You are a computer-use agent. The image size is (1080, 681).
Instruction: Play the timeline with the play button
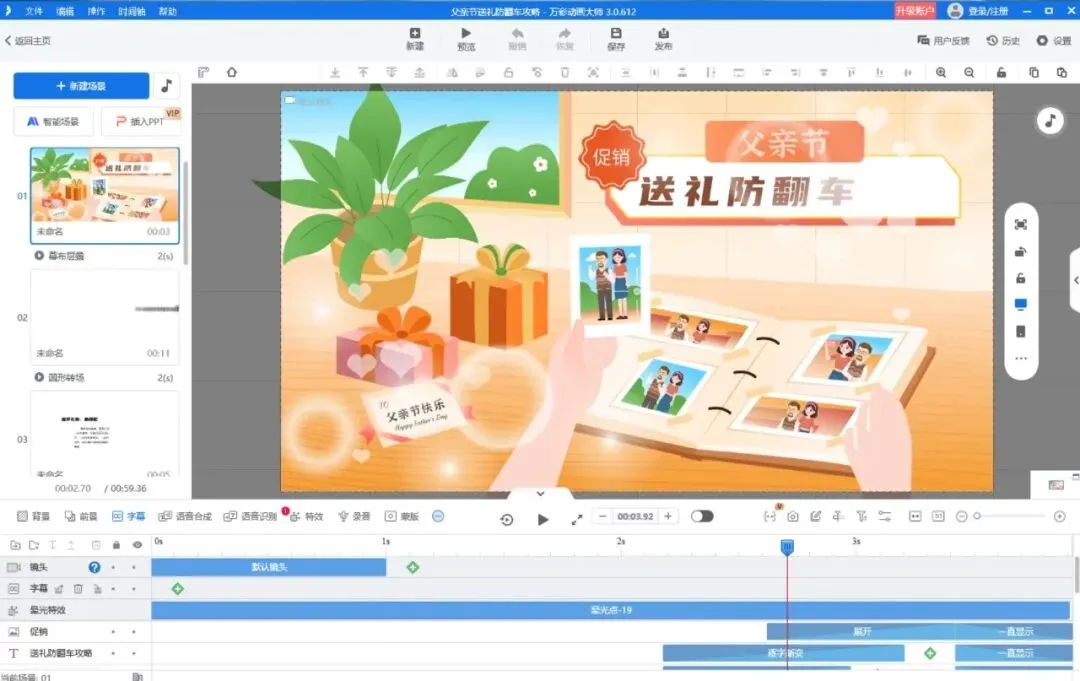click(543, 520)
